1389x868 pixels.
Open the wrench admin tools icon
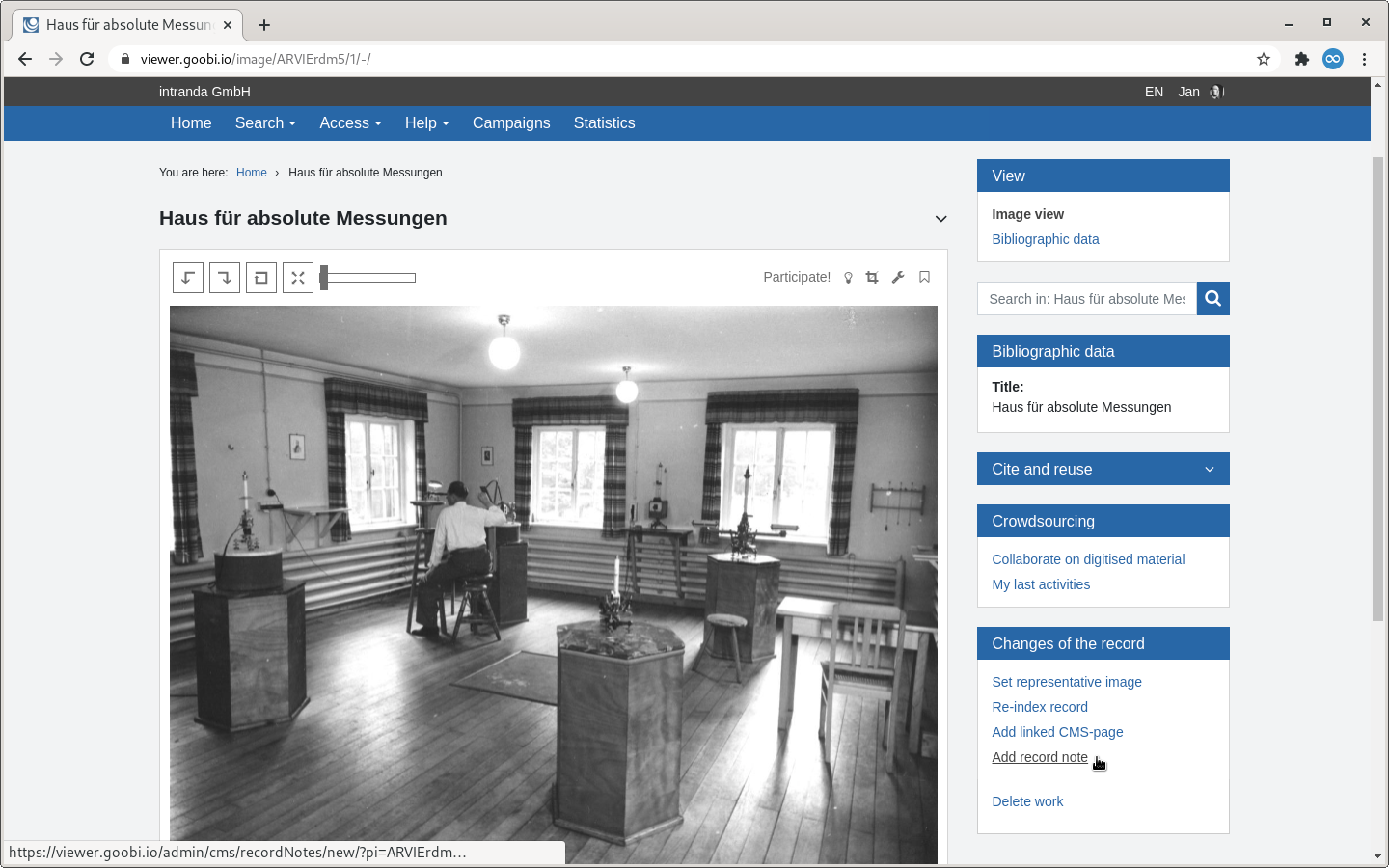(898, 278)
